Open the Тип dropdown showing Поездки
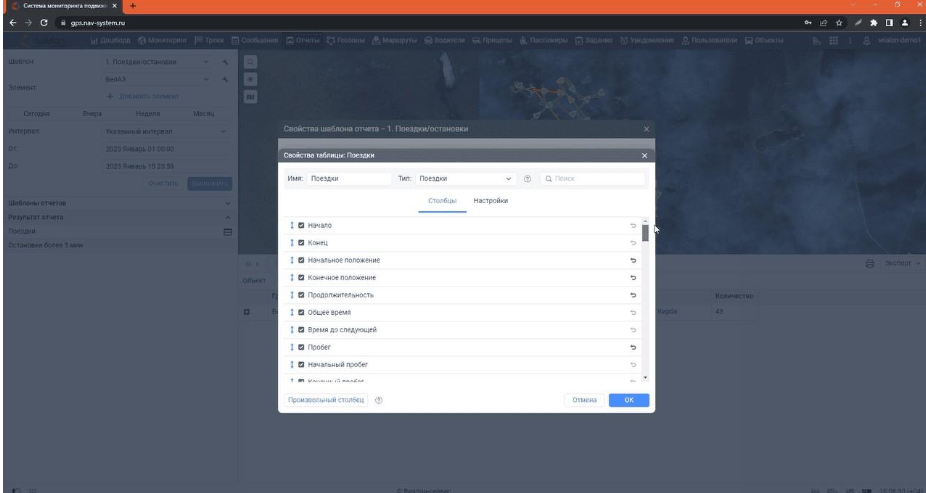 click(465, 179)
